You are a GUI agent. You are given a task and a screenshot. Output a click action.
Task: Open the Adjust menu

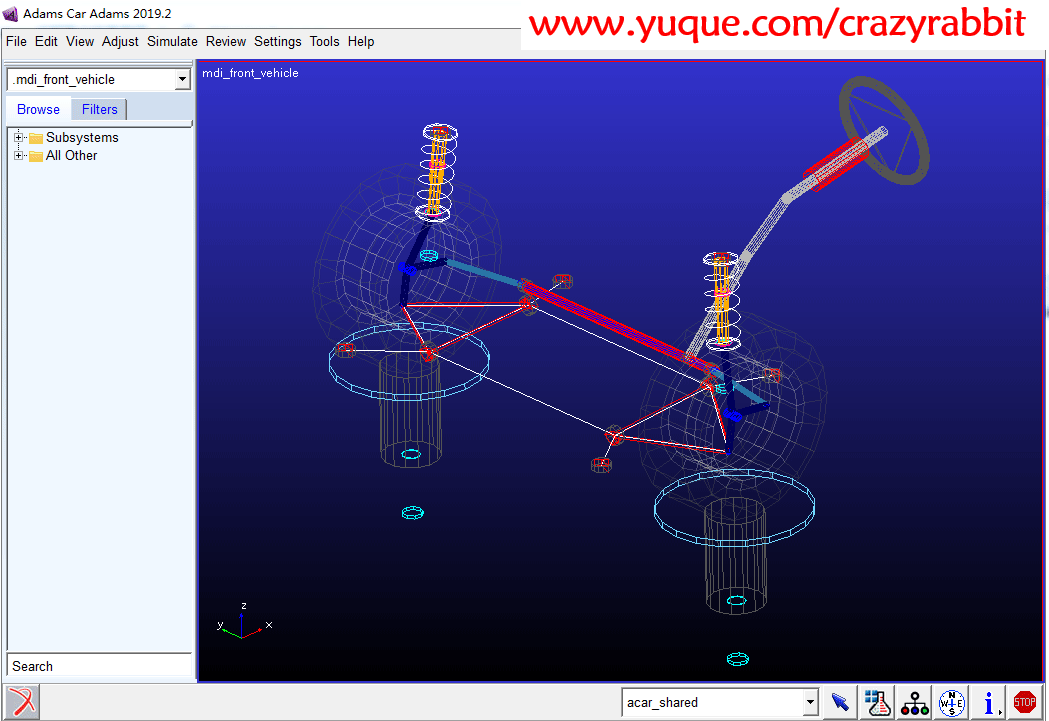coord(120,41)
